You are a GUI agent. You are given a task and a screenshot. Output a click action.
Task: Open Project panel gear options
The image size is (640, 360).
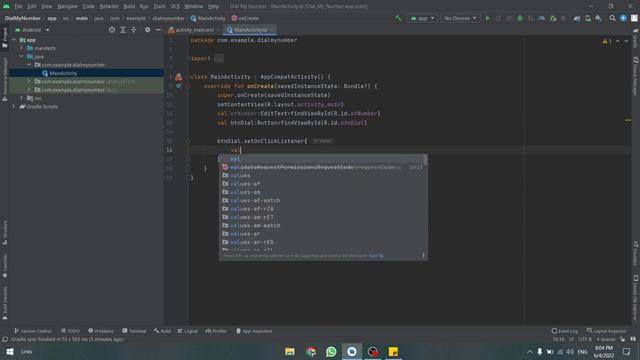pos(147,30)
